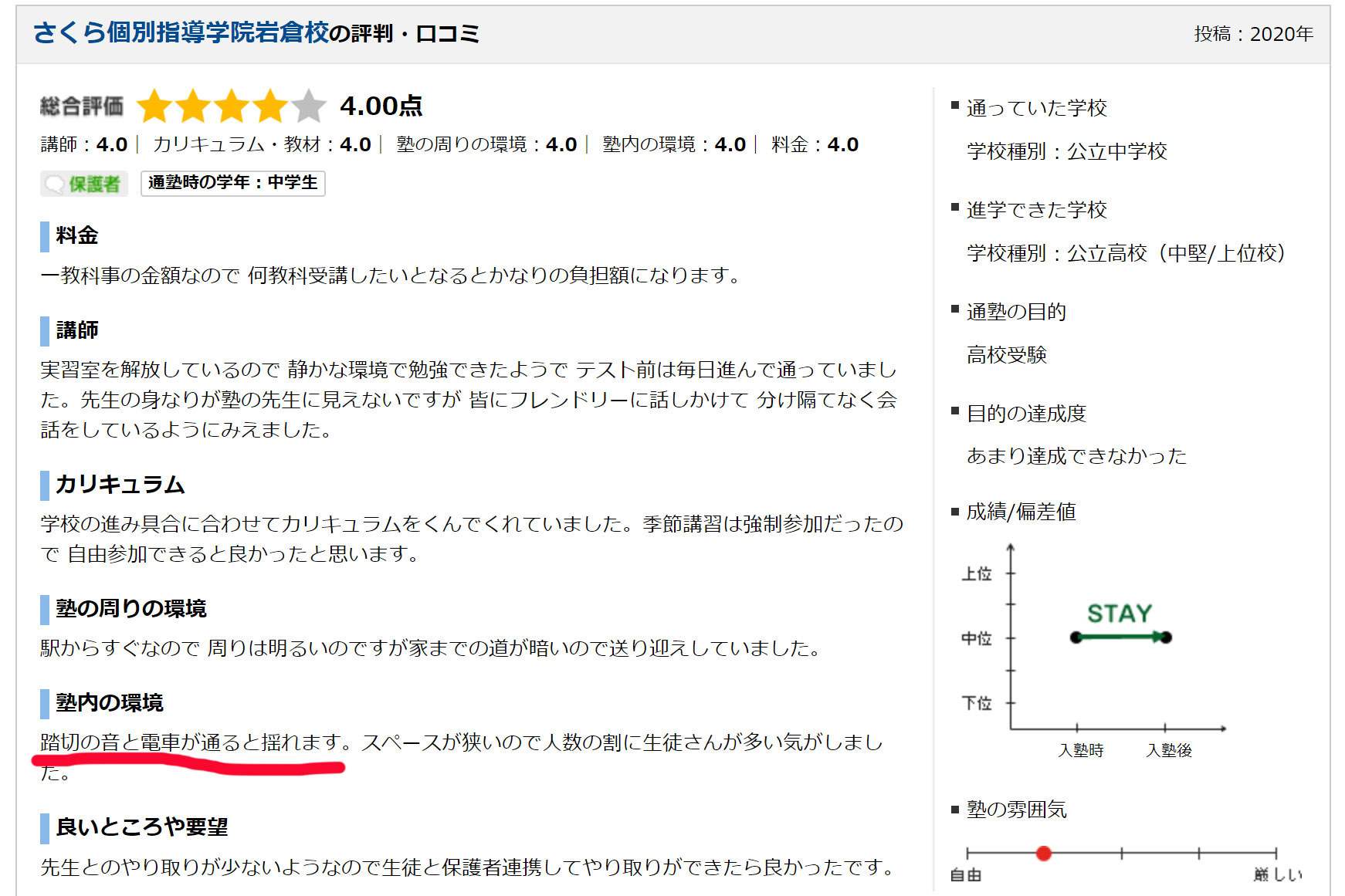Click the star rating icons next to 総合評価

click(x=232, y=107)
